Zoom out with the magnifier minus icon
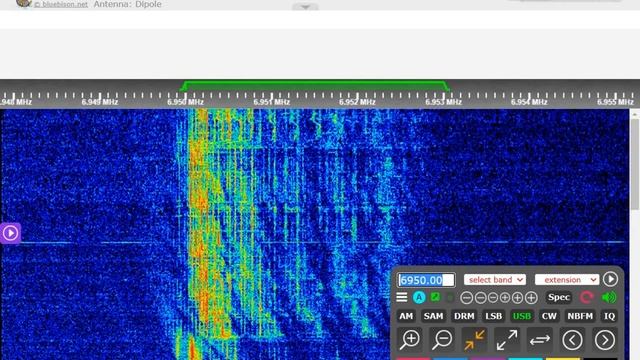Image resolution: width=640 pixels, height=360 pixels. 442,340
